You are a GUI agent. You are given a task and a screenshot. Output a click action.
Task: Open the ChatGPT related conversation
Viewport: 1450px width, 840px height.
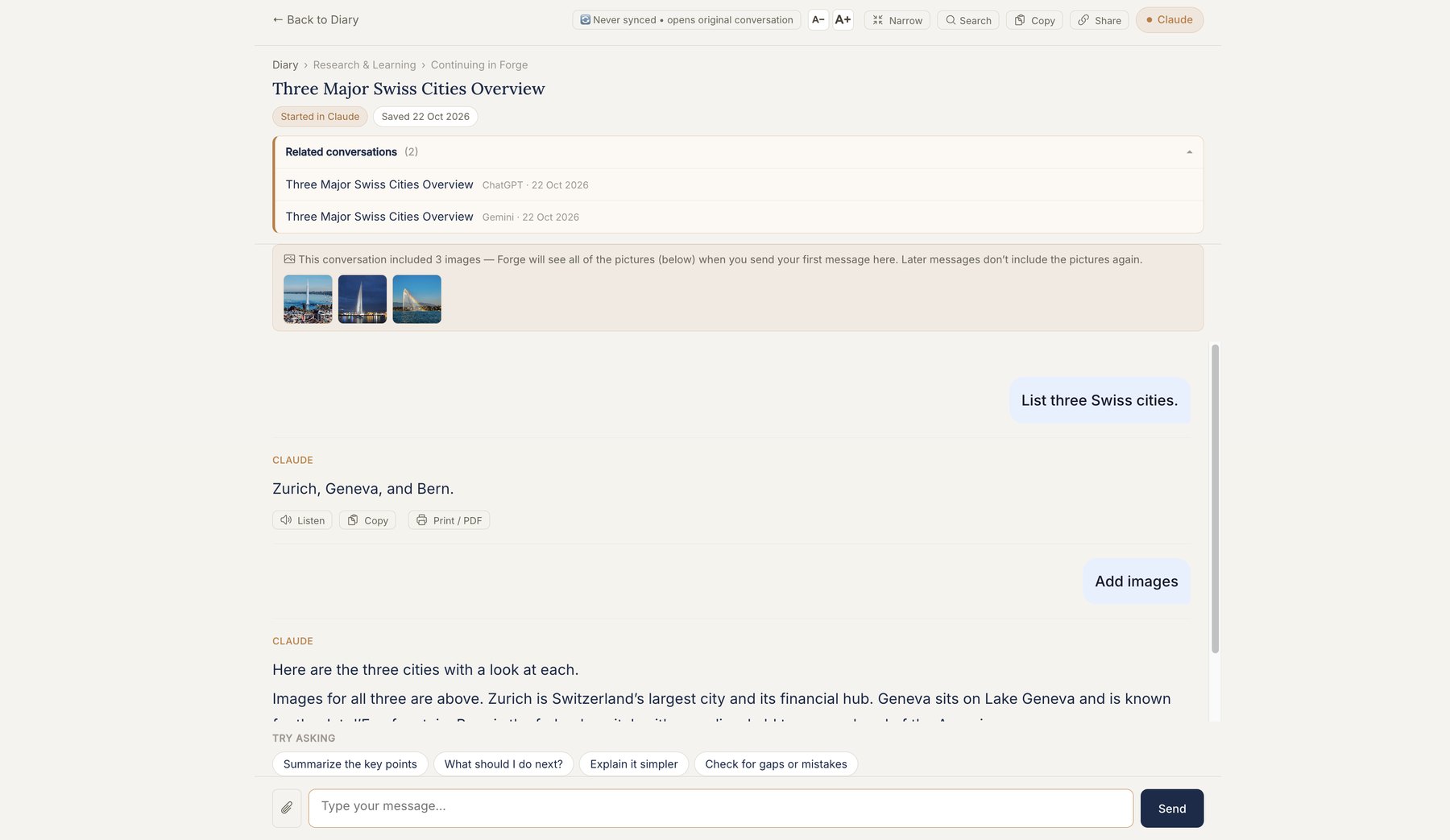coord(739,184)
